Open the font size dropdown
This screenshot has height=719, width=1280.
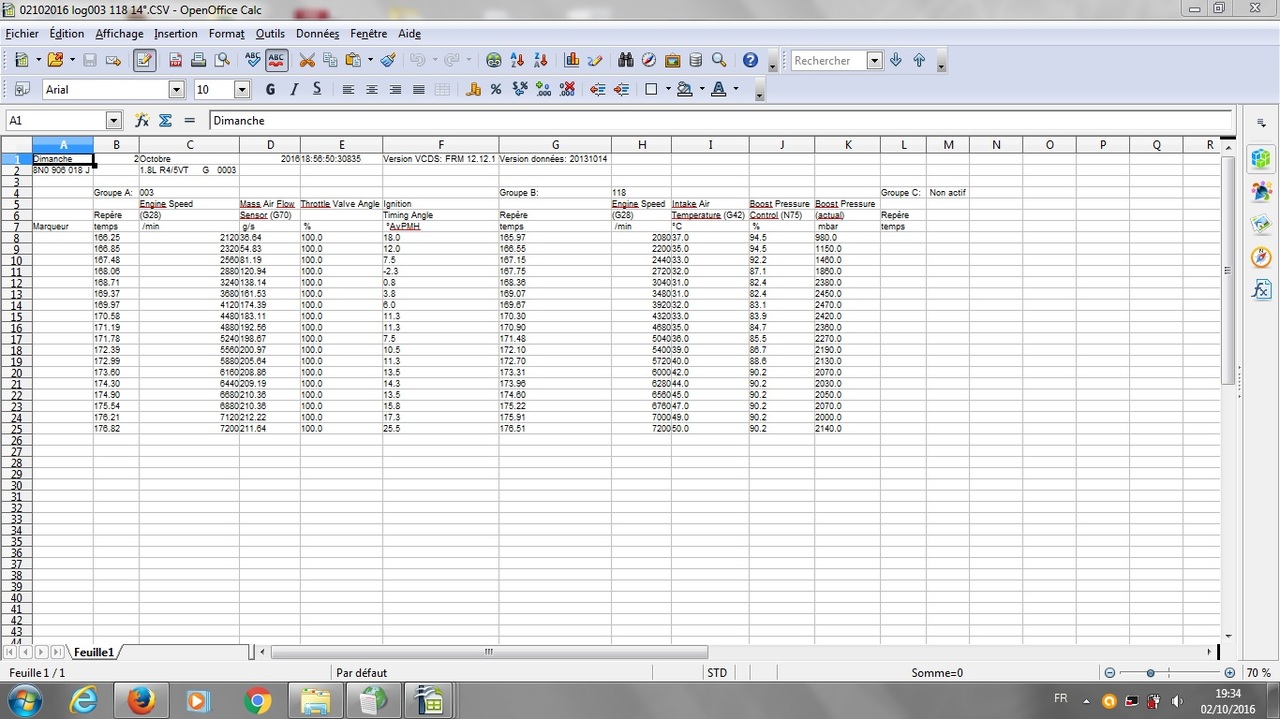coord(242,90)
